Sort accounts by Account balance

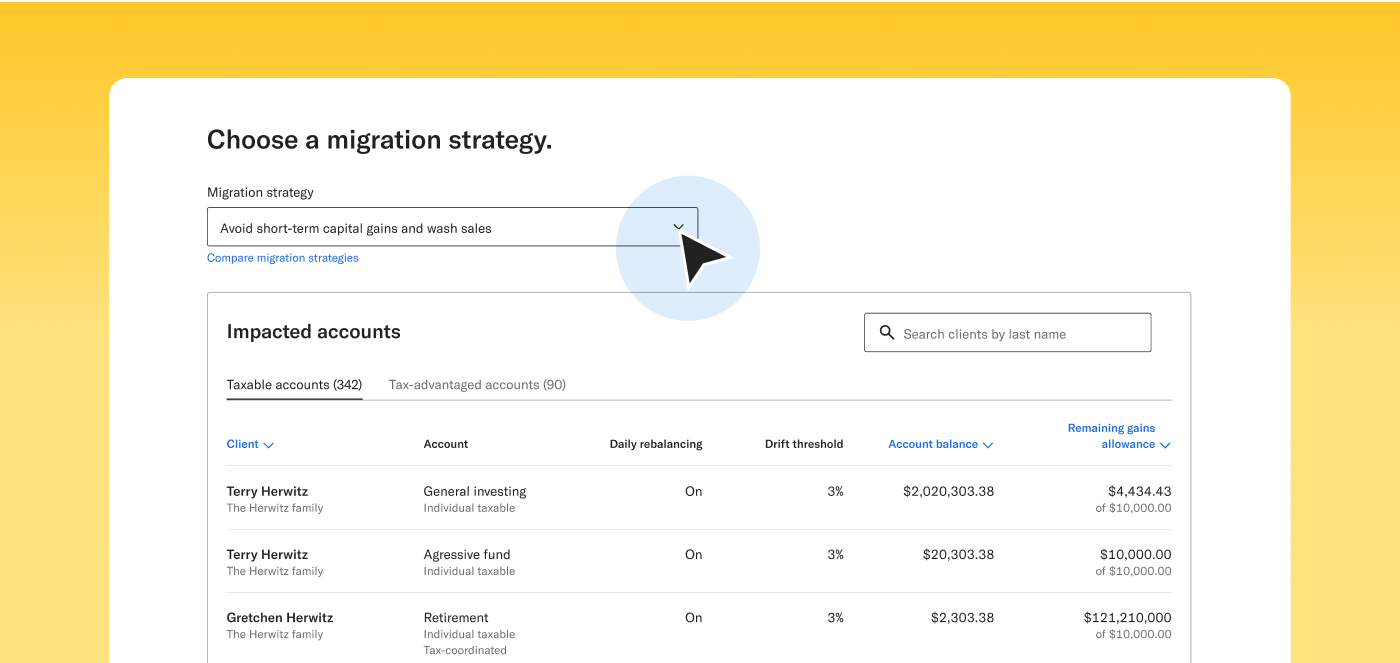click(938, 444)
